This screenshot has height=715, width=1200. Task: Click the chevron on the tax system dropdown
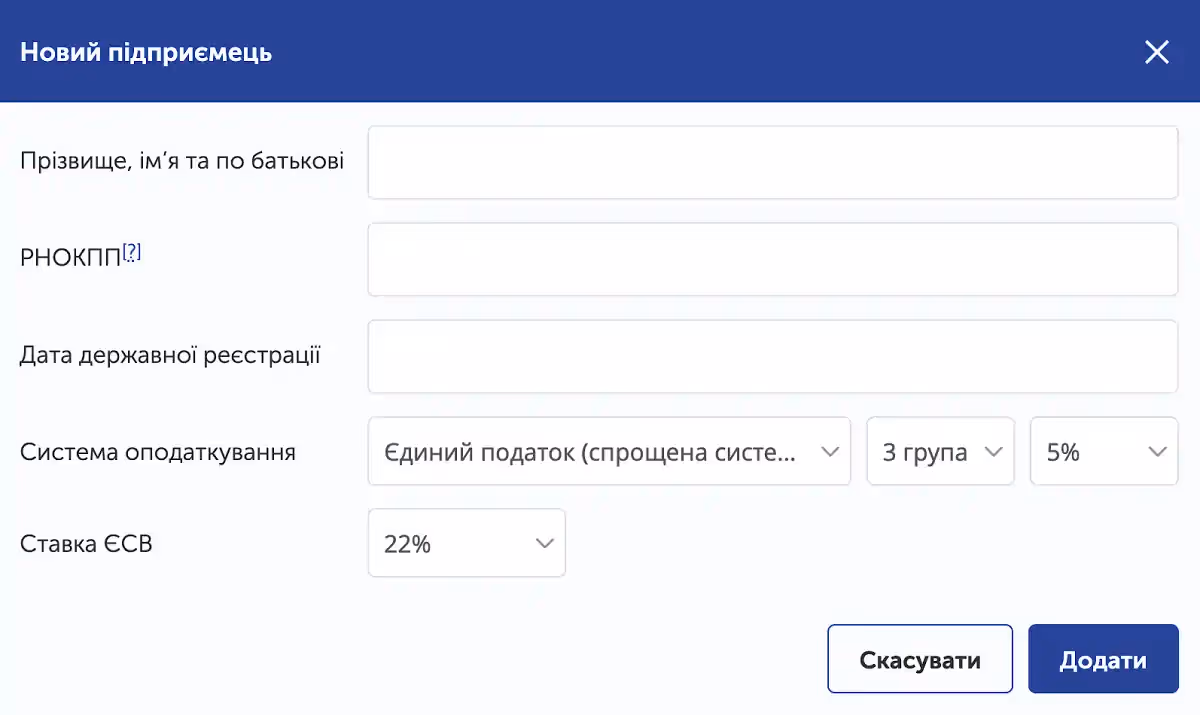pos(830,451)
